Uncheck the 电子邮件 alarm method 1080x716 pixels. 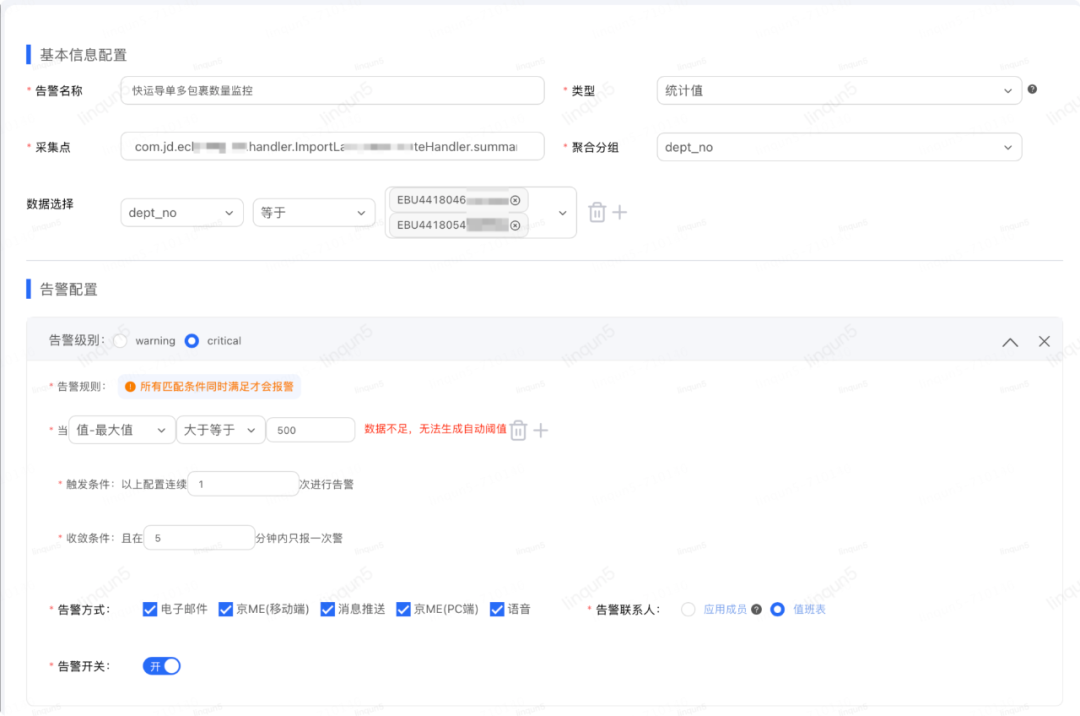pyautogui.click(x=149, y=609)
